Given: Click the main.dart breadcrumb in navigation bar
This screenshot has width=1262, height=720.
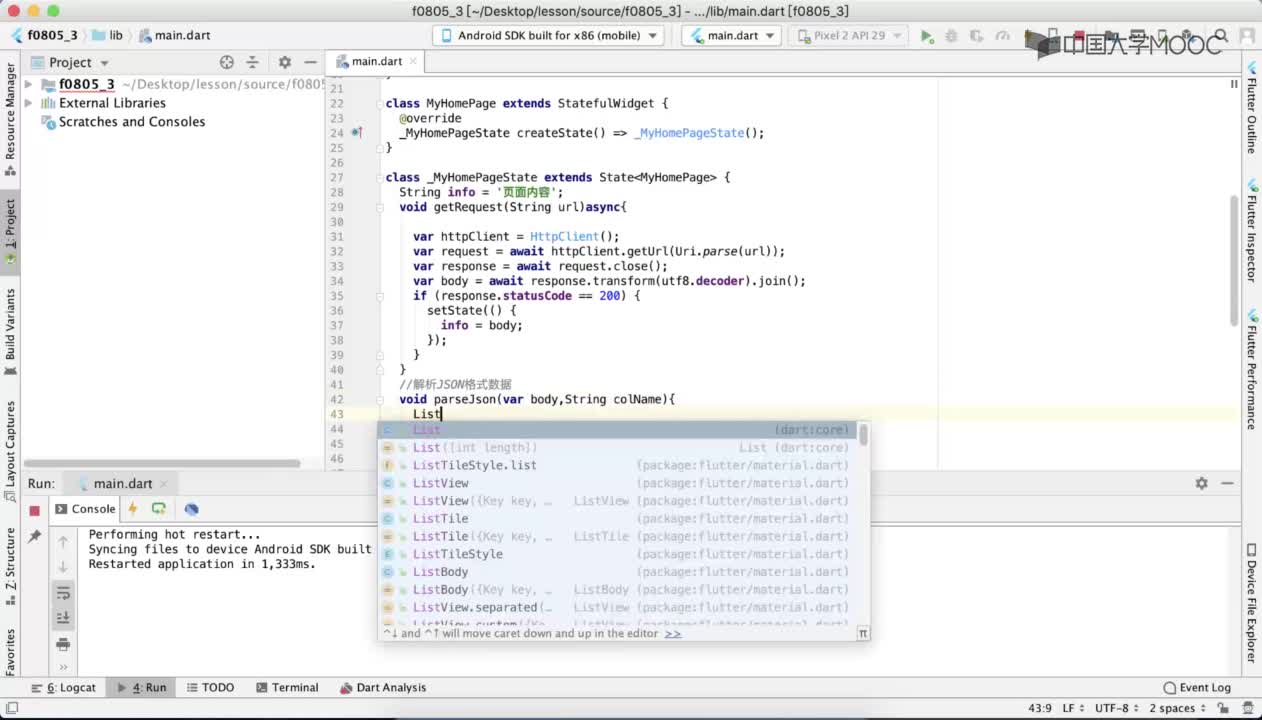Looking at the screenshot, I should click(x=174, y=35).
